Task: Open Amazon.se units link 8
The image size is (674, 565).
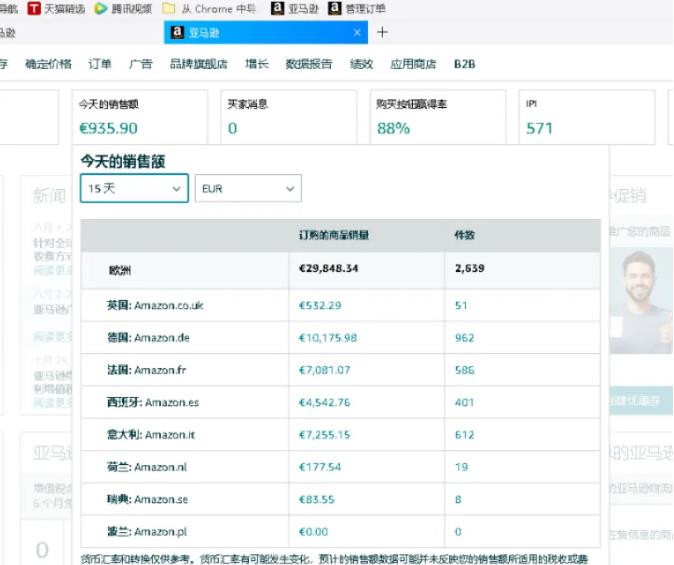Action: click(x=458, y=500)
